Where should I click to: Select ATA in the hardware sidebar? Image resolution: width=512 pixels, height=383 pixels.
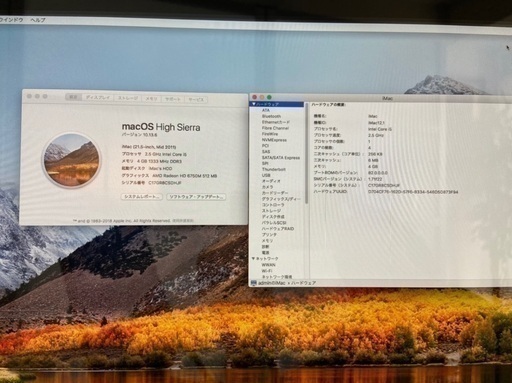tap(266, 110)
